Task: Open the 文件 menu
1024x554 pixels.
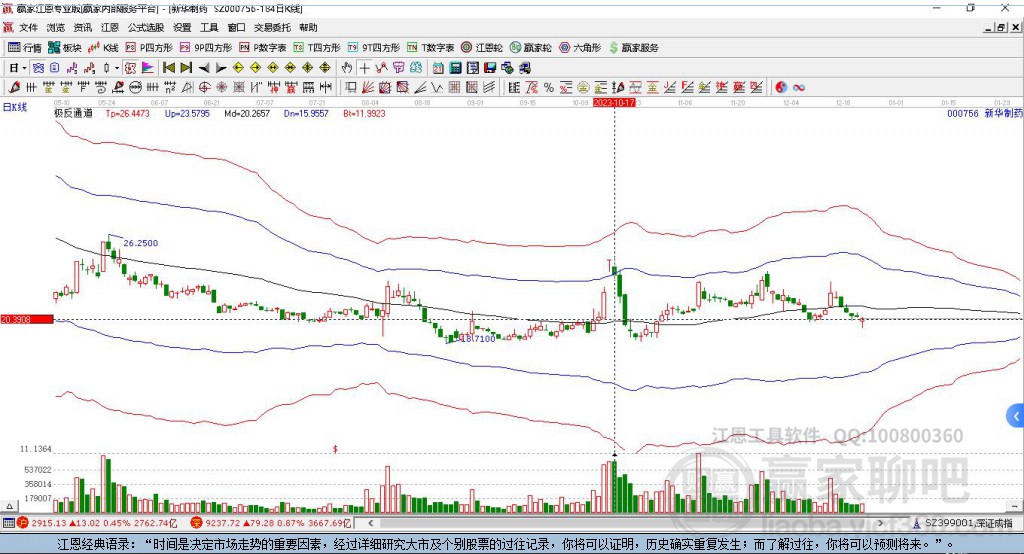Action: click(x=29, y=27)
